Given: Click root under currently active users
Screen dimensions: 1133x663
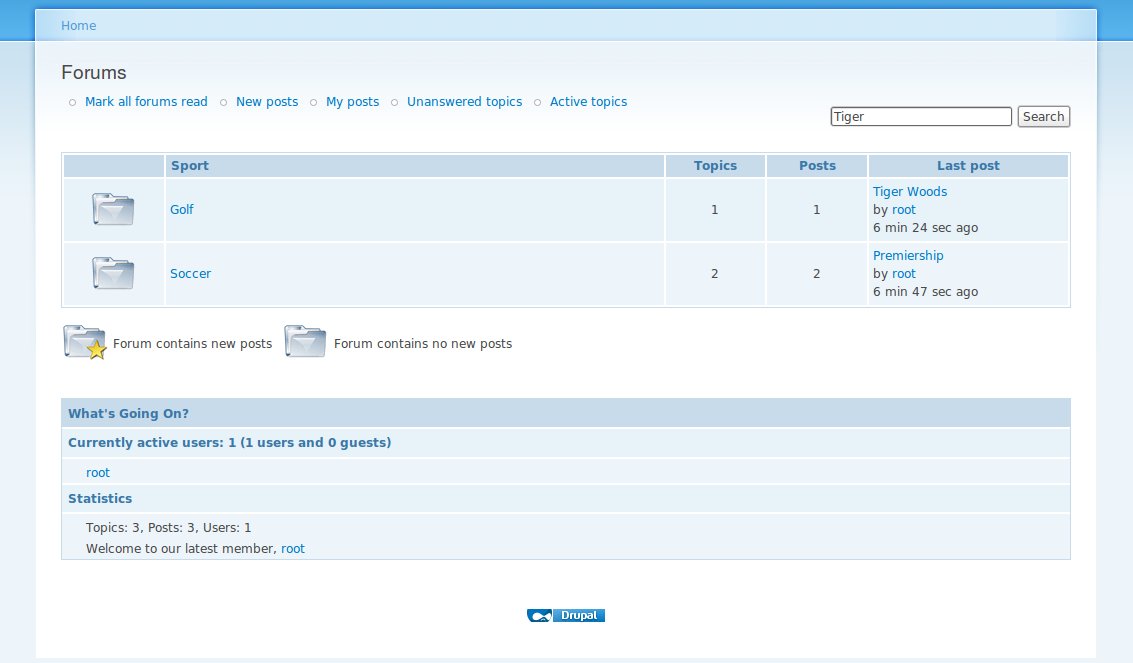Looking at the screenshot, I should pos(98,473).
